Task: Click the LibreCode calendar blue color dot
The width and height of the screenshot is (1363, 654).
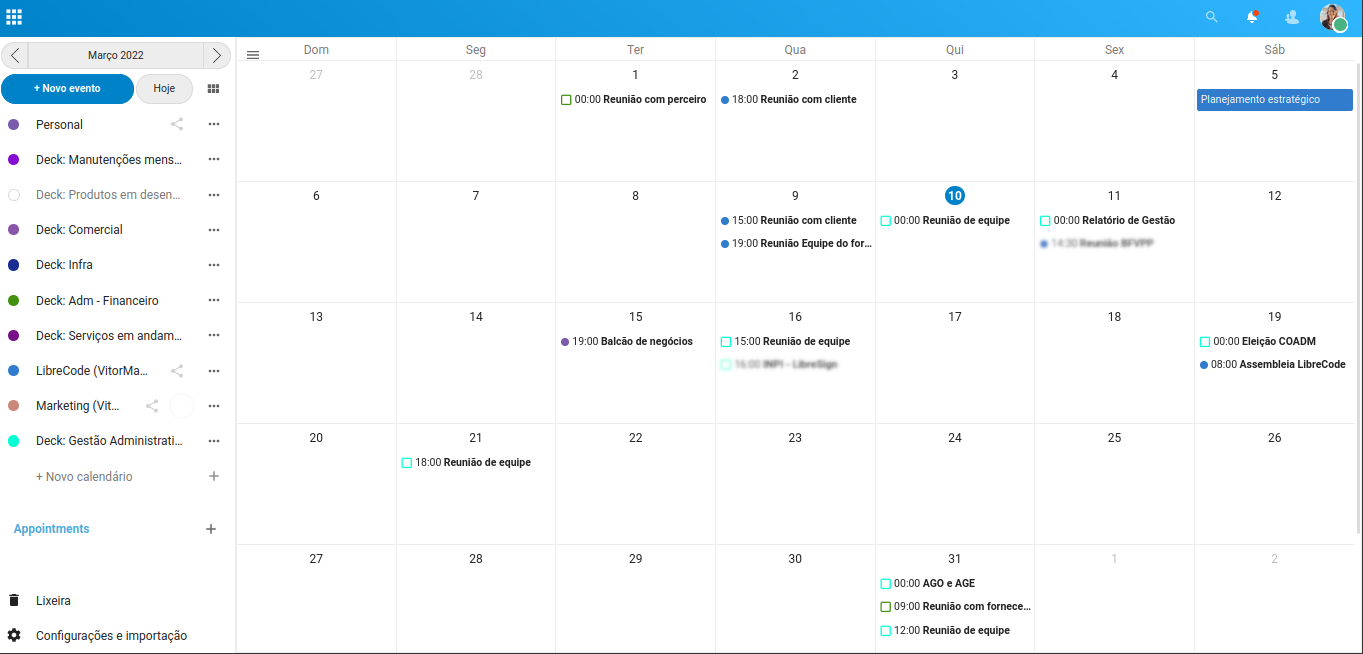Action: pos(14,371)
